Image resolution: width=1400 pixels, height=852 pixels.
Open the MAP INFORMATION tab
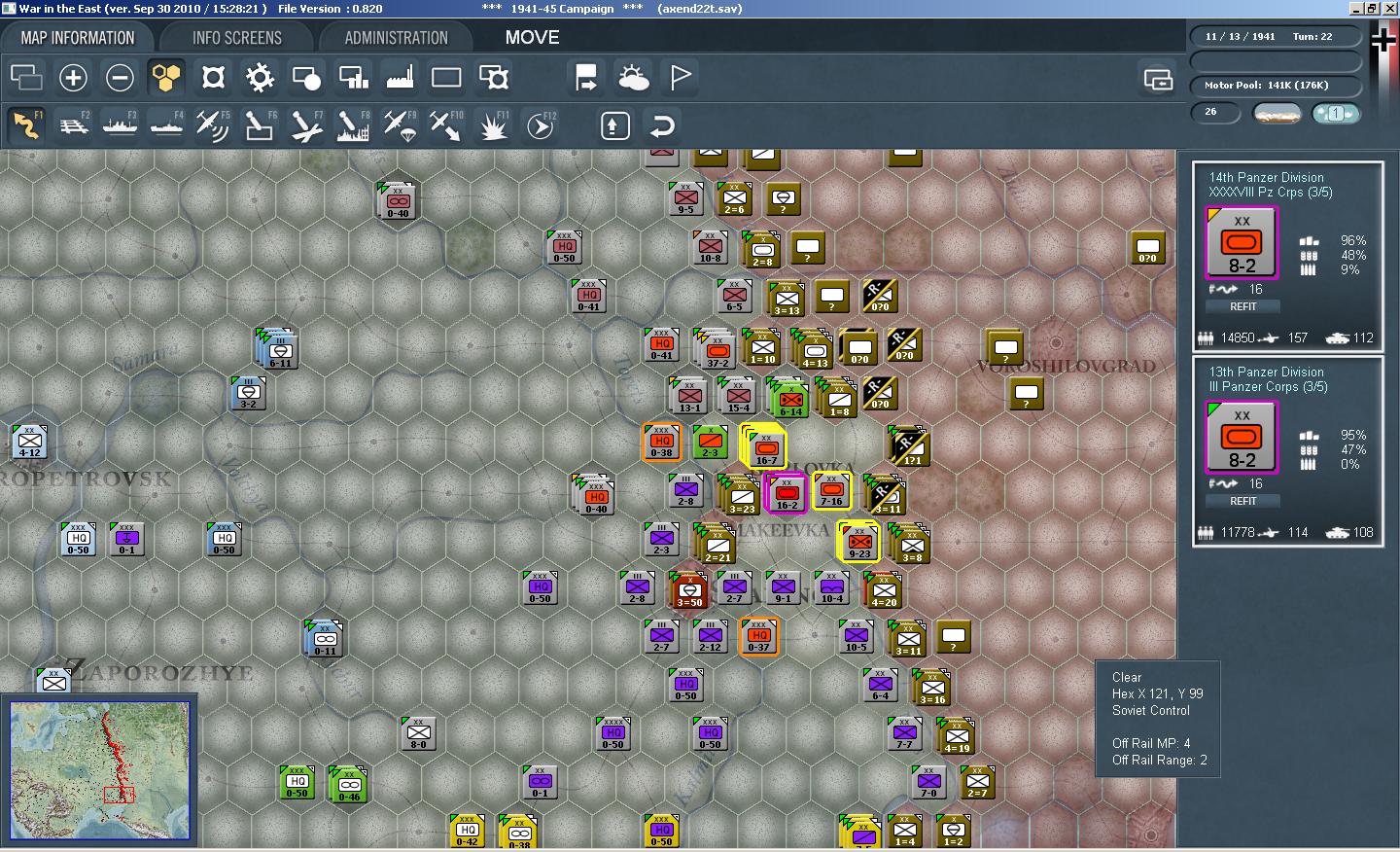[78, 38]
